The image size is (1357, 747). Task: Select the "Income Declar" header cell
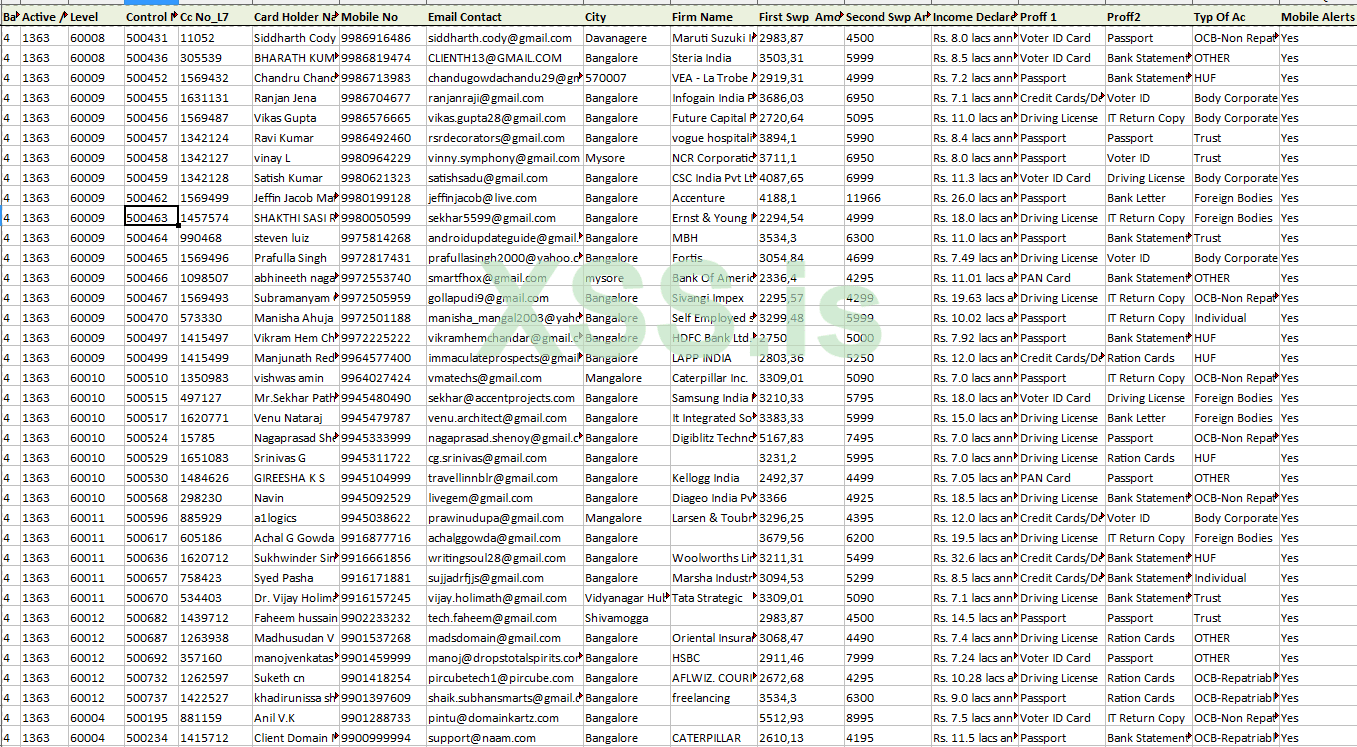tap(974, 17)
